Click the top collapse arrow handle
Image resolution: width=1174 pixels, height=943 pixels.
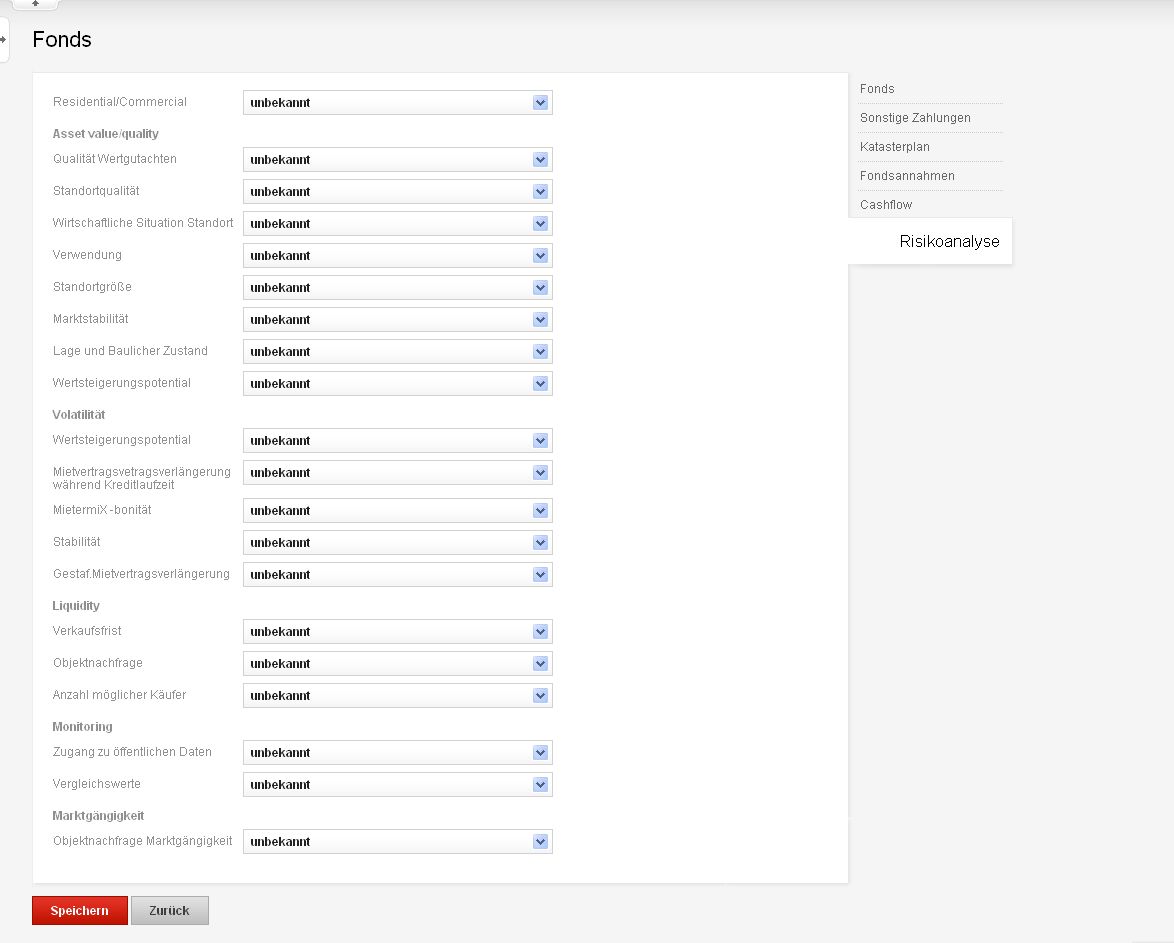coord(35,4)
